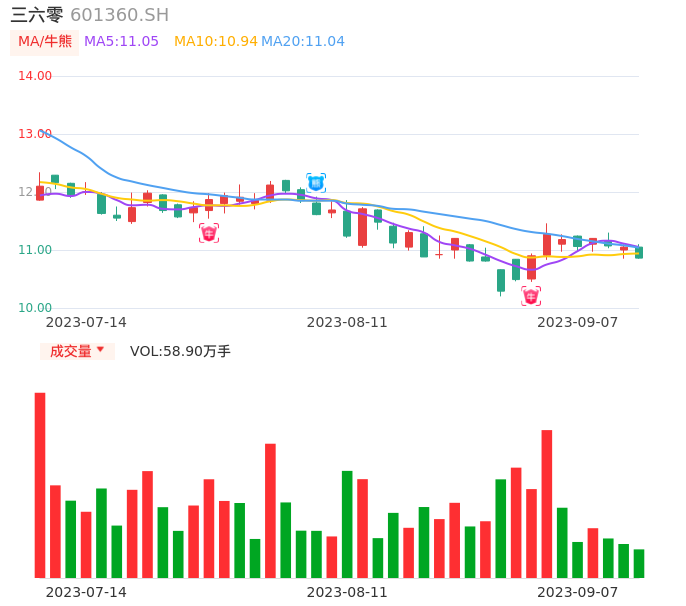Click the 2023-07-14 date under price chart
Image resolution: width=686 pixels, height=606 pixels.
(86, 322)
